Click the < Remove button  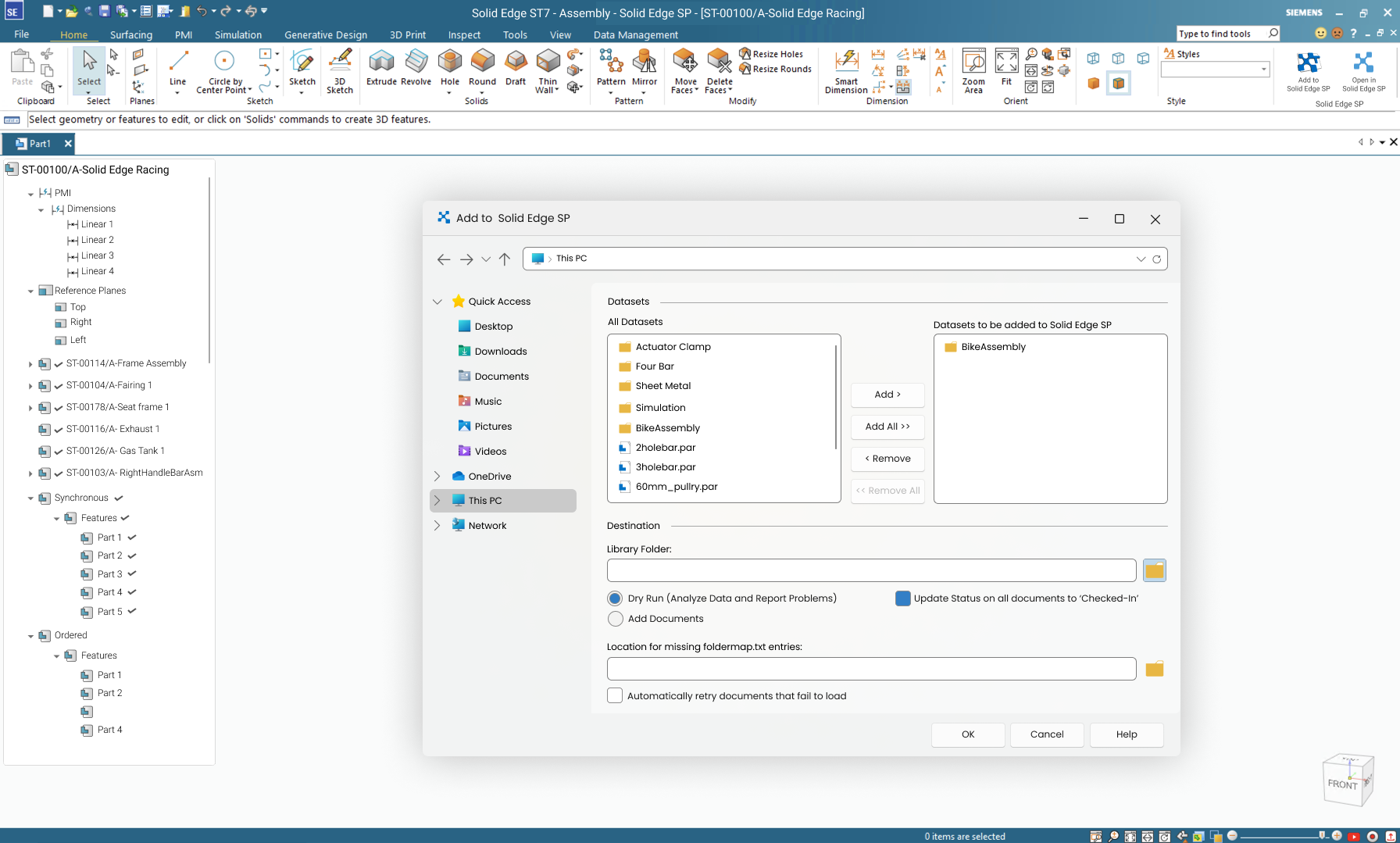coord(887,459)
